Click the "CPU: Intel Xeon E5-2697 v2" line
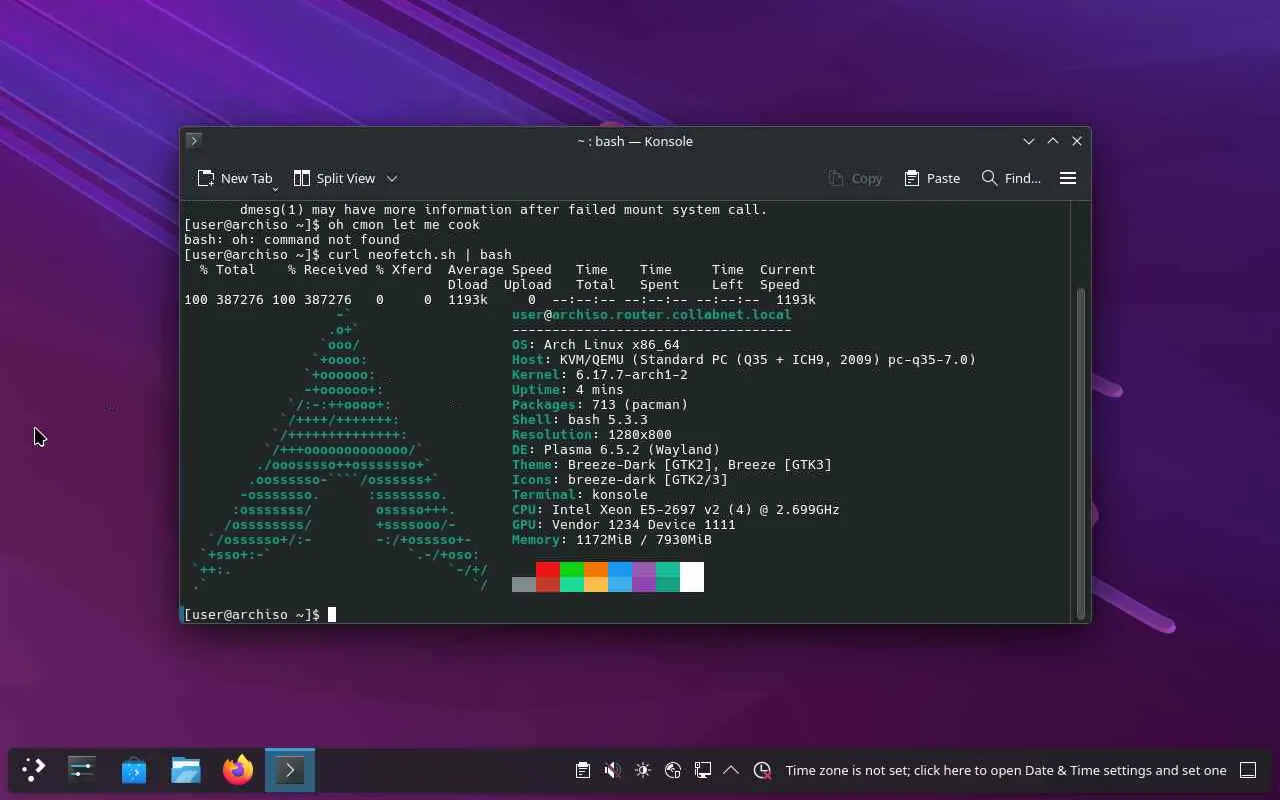Viewport: 1280px width, 800px height. point(676,510)
